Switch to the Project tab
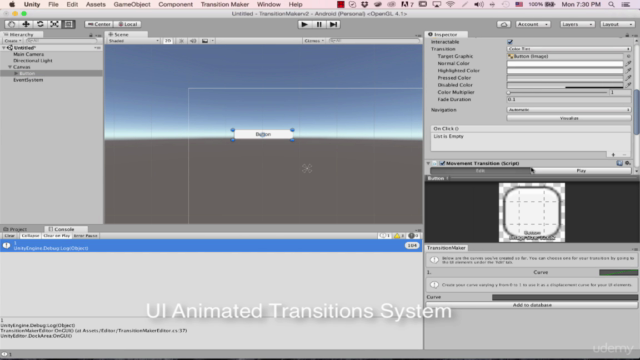The image size is (640, 360). 16,229
